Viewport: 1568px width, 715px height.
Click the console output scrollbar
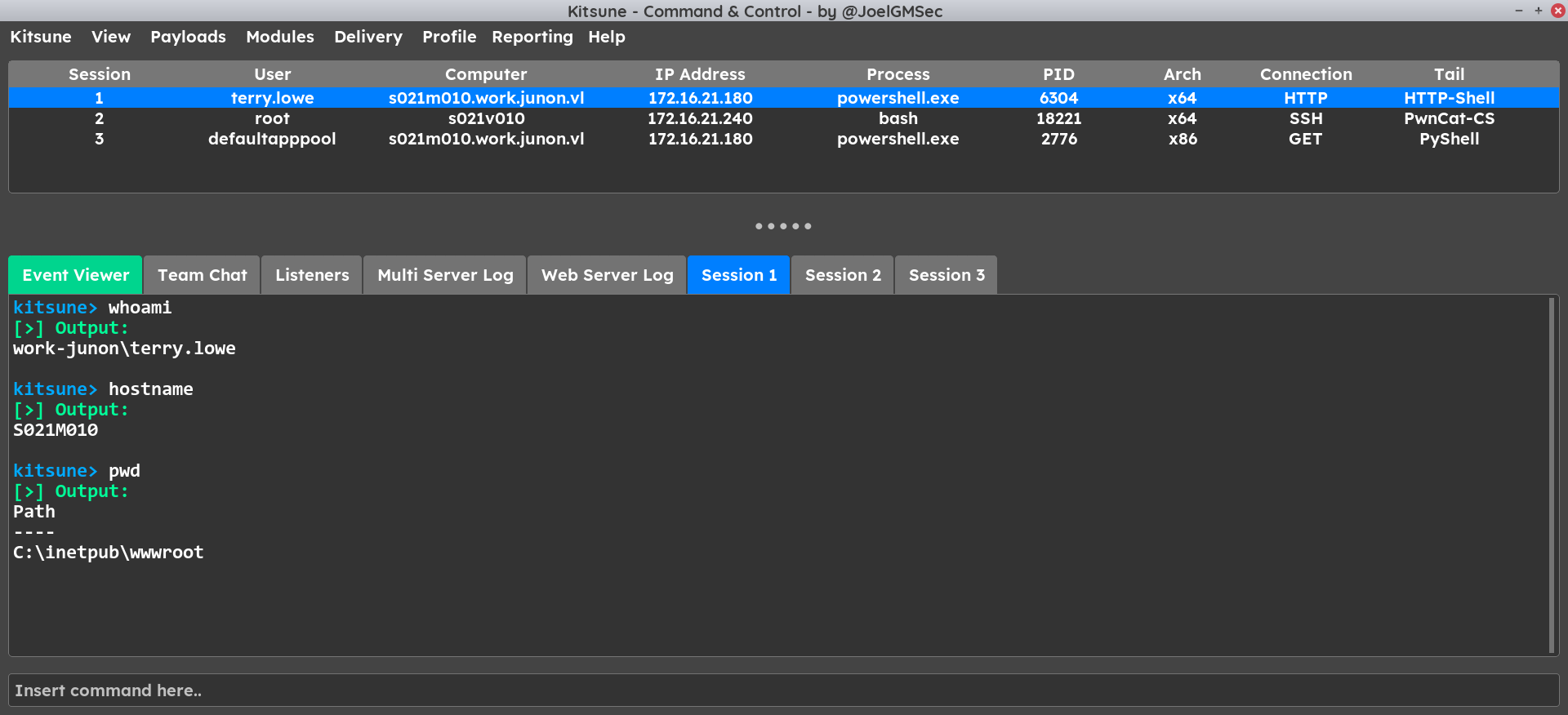tap(1551, 475)
